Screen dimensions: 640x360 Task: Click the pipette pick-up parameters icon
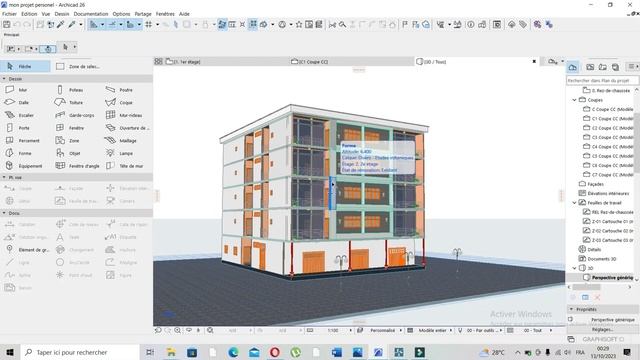61,24
